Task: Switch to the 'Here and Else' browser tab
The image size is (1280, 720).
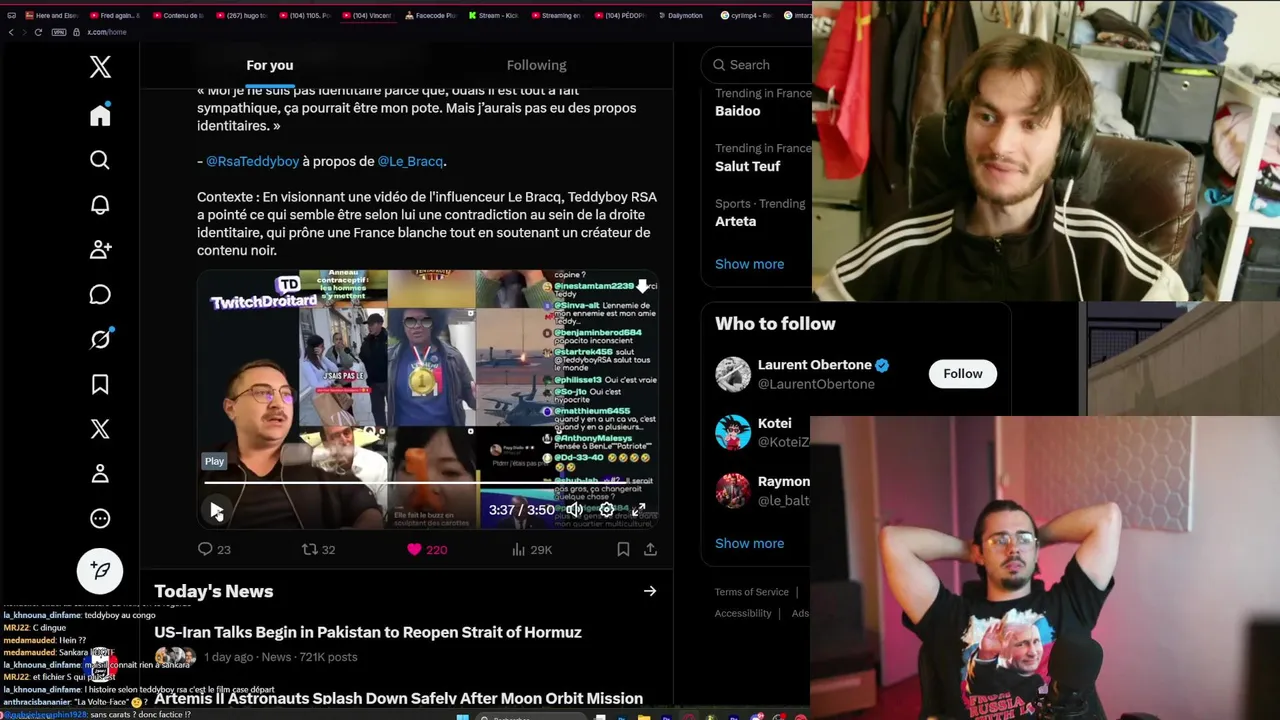Action: (x=51, y=15)
